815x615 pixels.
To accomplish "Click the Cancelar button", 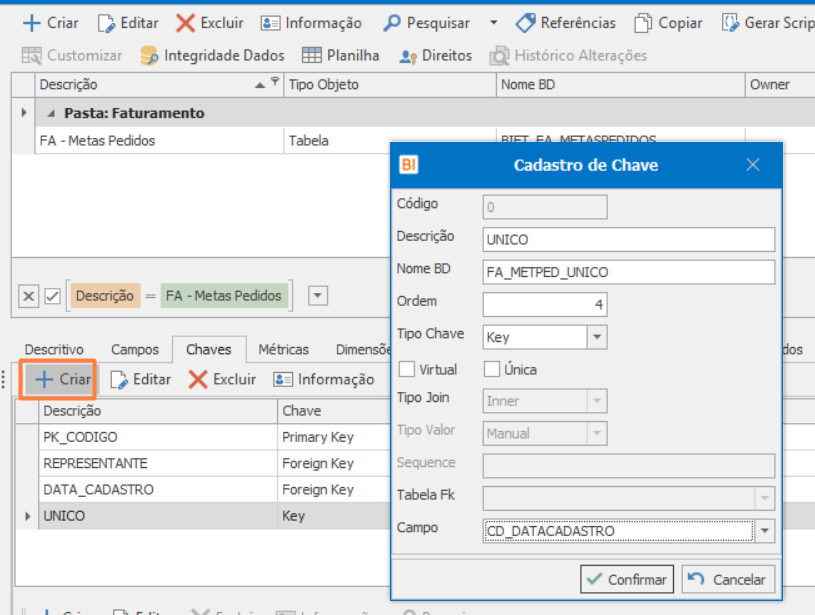I will click(728, 579).
